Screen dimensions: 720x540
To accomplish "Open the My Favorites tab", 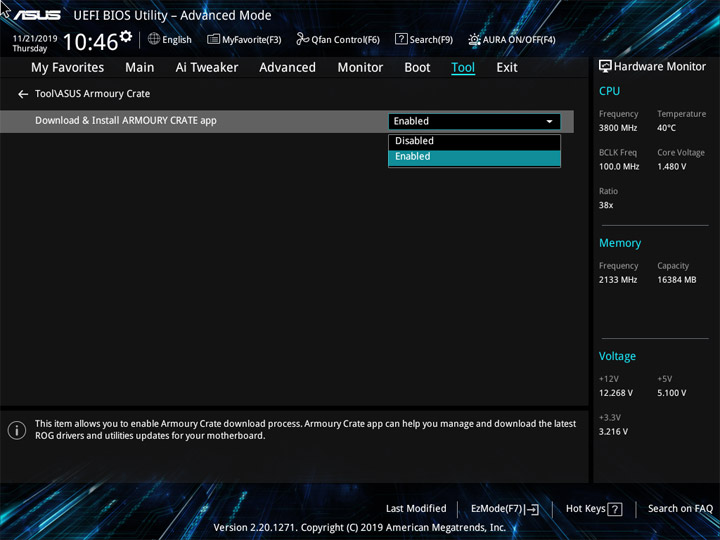I will [x=68, y=68].
